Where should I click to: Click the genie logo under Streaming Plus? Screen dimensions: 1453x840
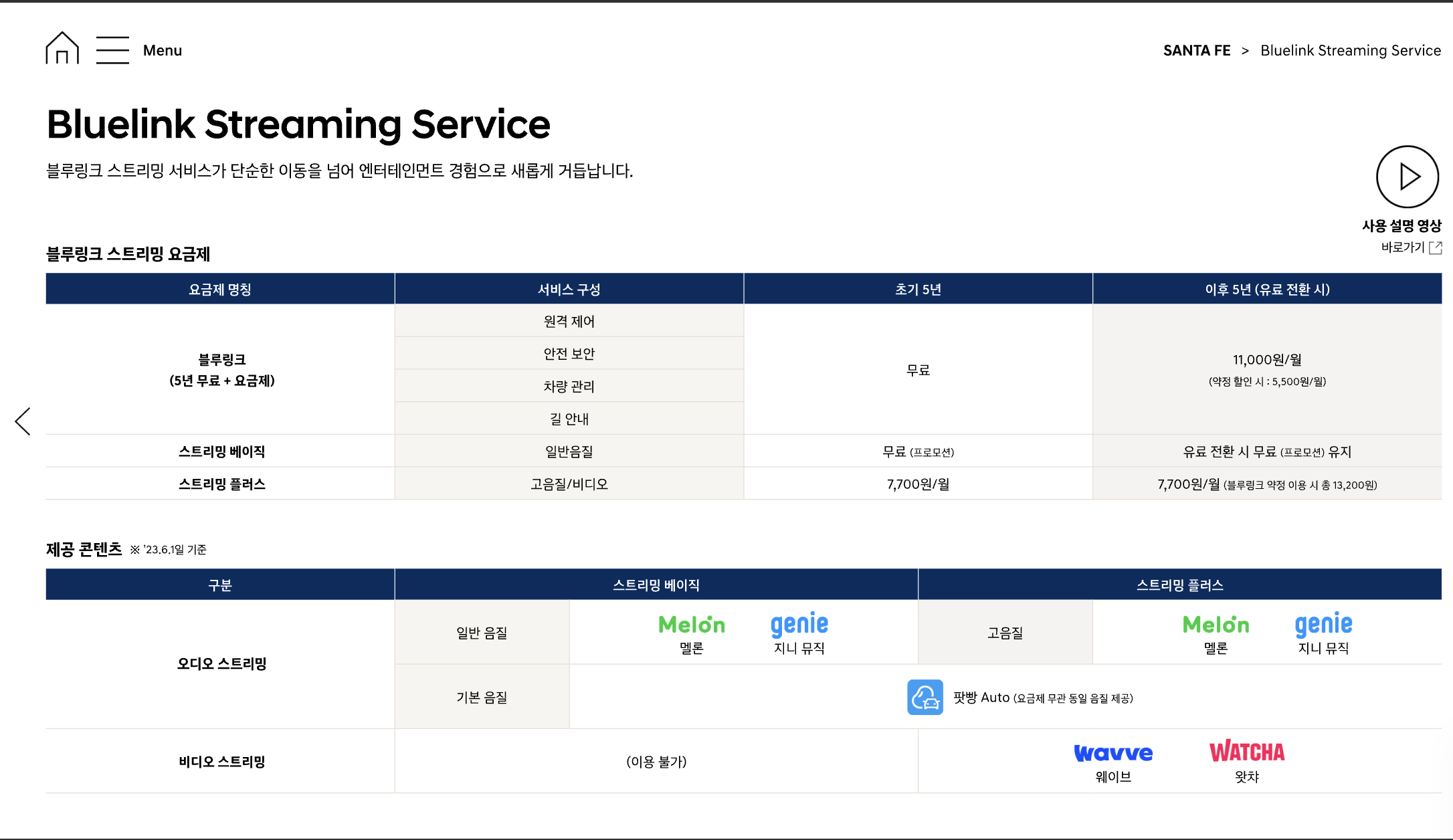(1323, 624)
